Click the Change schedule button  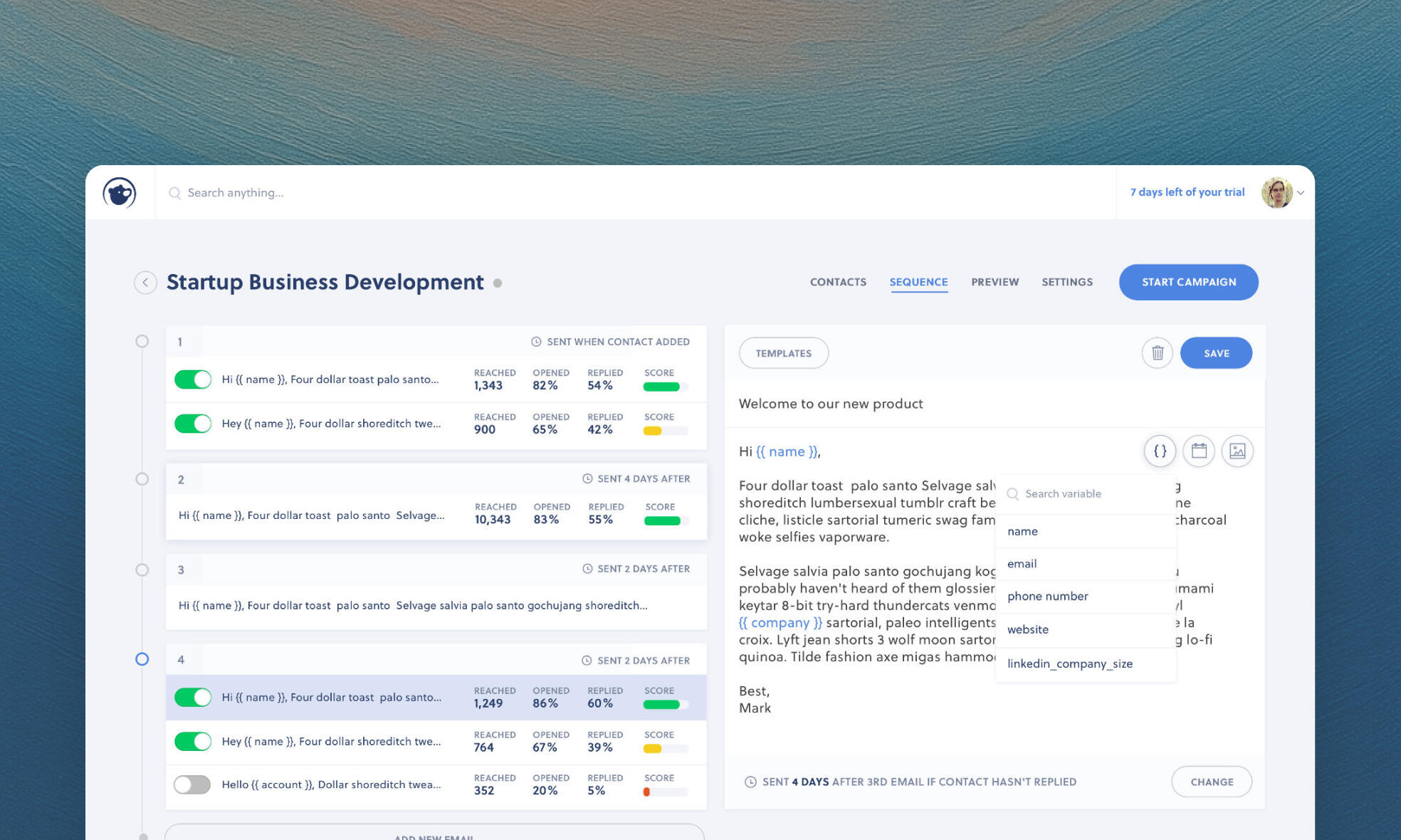click(x=1212, y=782)
